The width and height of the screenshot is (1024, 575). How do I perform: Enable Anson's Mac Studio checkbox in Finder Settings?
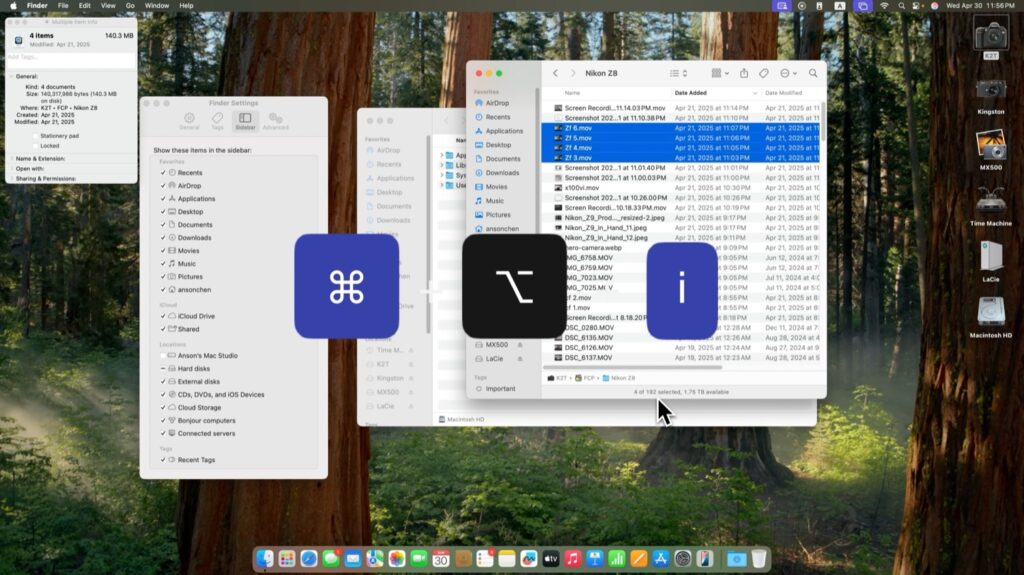[163, 356]
